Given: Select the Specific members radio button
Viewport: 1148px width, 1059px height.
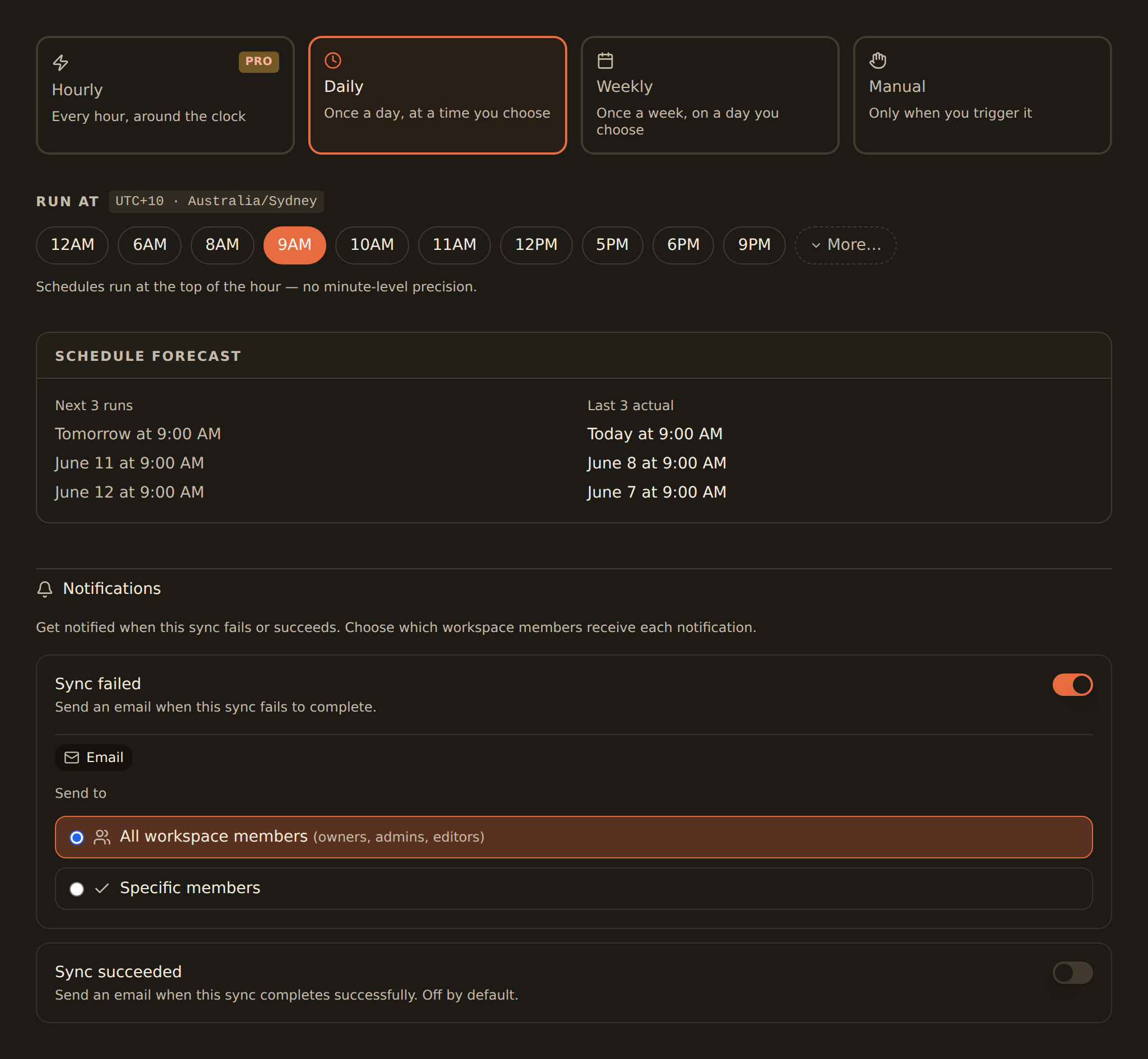Looking at the screenshot, I should click(x=77, y=889).
